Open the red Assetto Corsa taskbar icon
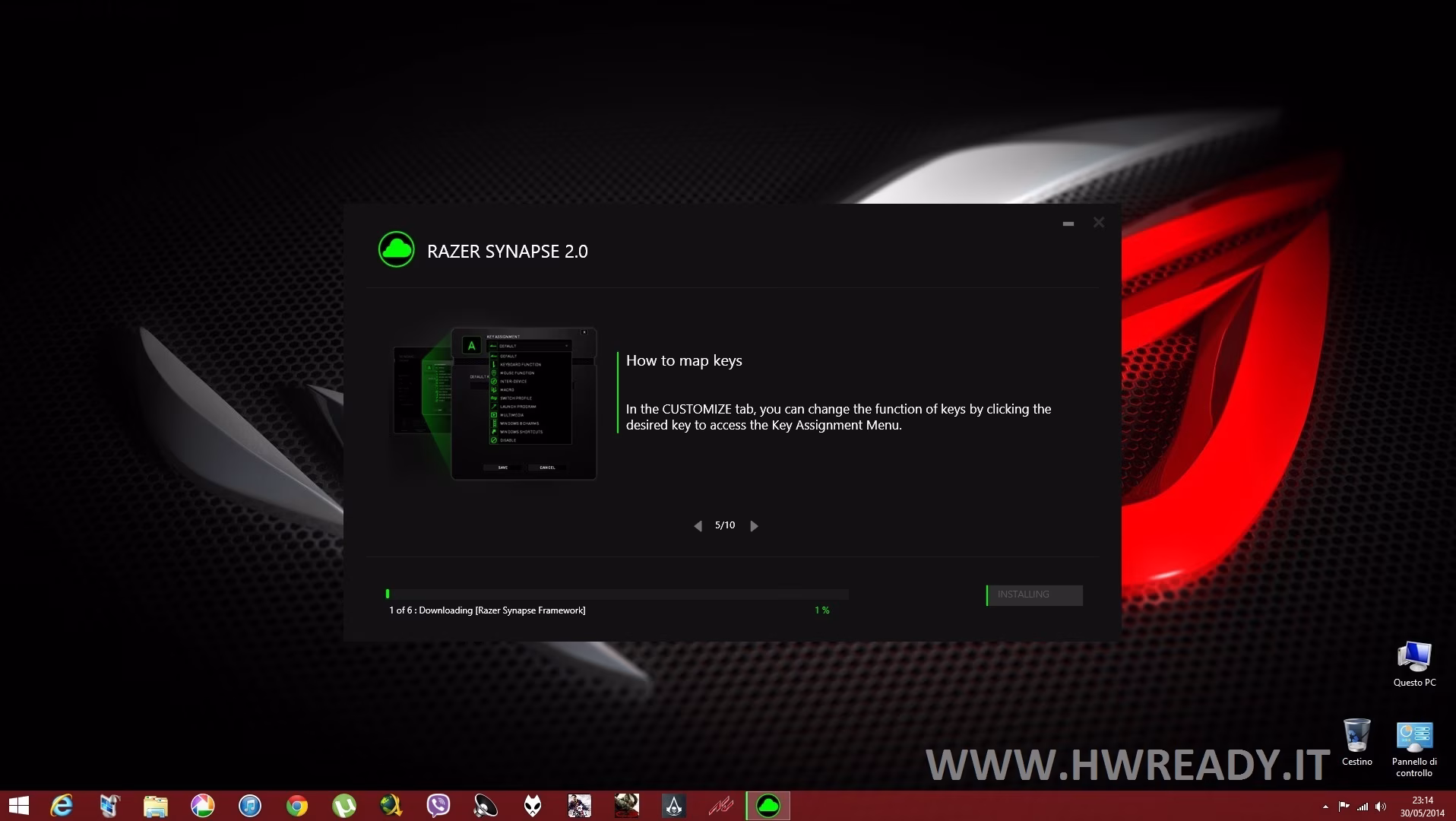Image resolution: width=1456 pixels, height=821 pixels. click(721, 806)
